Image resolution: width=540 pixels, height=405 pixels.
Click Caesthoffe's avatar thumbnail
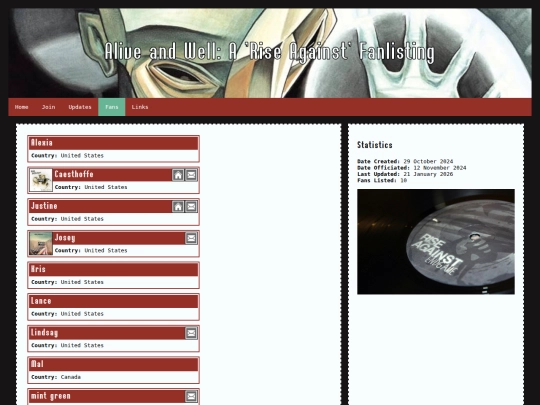pyautogui.click(x=41, y=180)
